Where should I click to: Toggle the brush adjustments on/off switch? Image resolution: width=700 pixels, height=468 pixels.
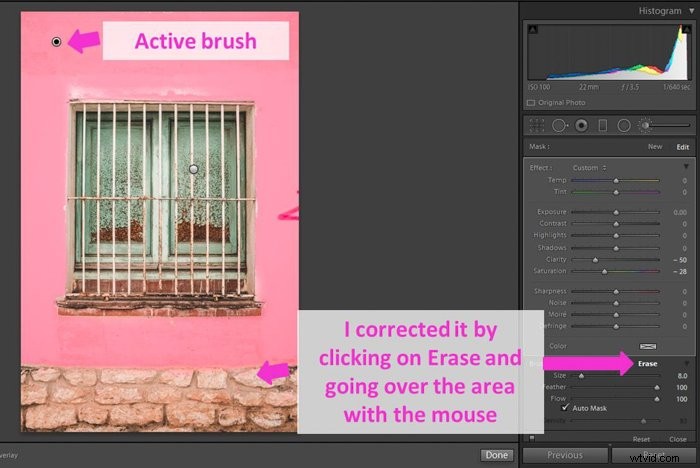(532, 439)
